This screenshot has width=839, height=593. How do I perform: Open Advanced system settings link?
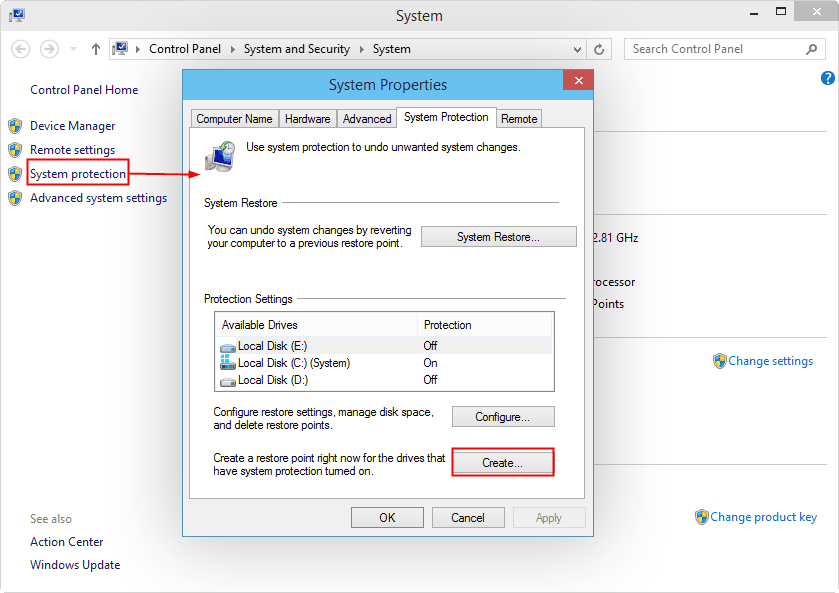point(98,198)
